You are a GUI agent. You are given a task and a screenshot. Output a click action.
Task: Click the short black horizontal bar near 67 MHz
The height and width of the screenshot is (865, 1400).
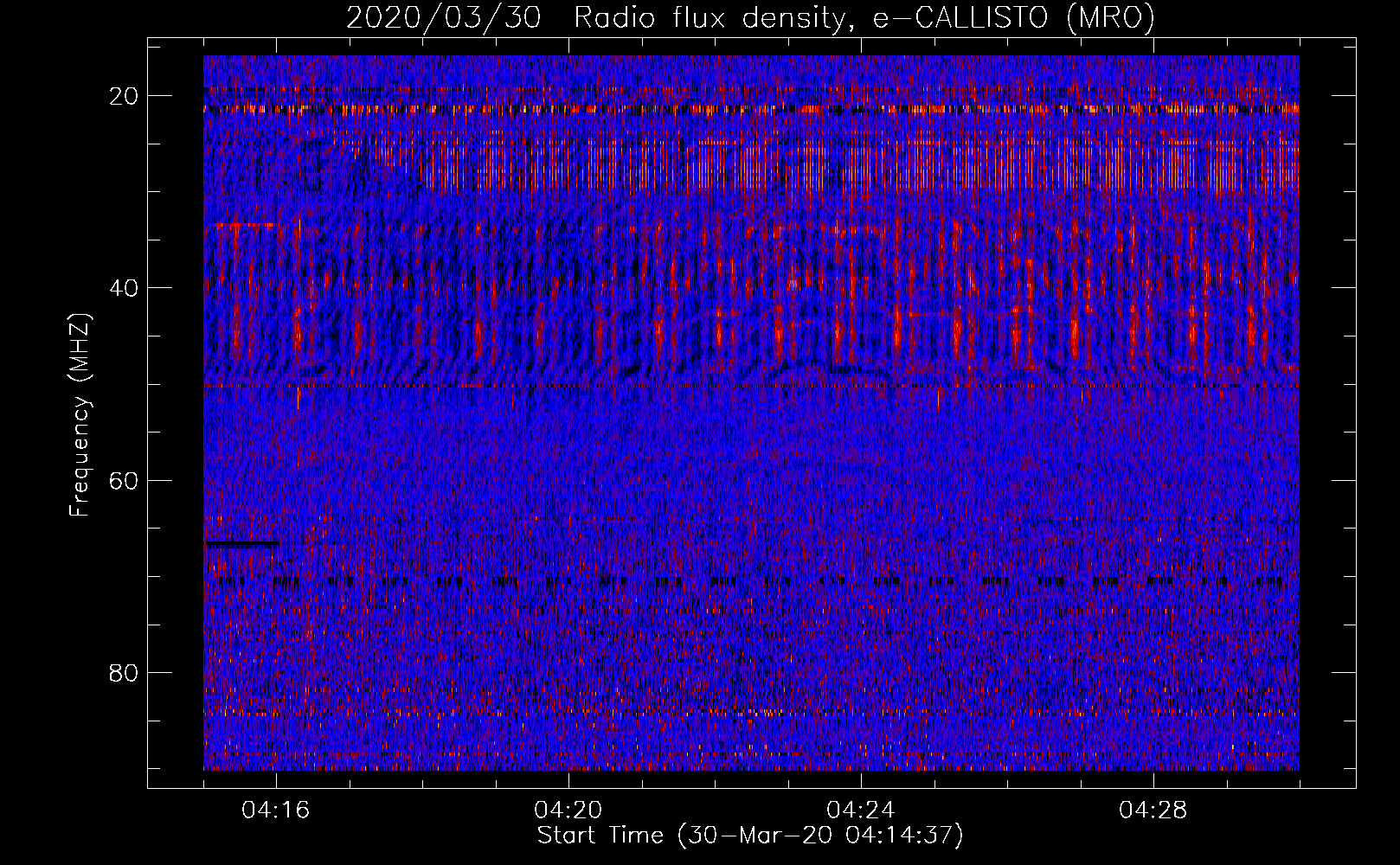[242, 544]
